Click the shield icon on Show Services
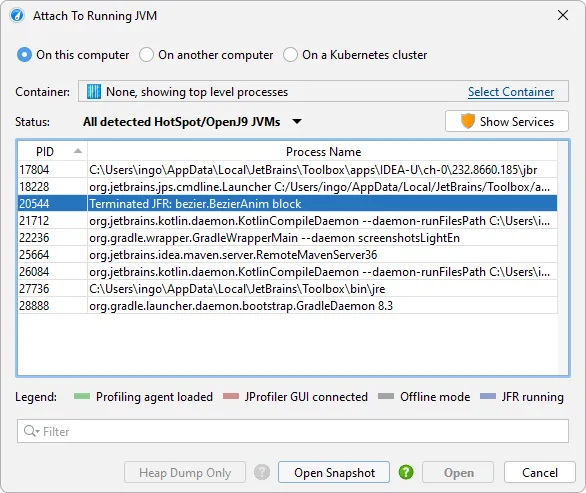 coord(468,121)
